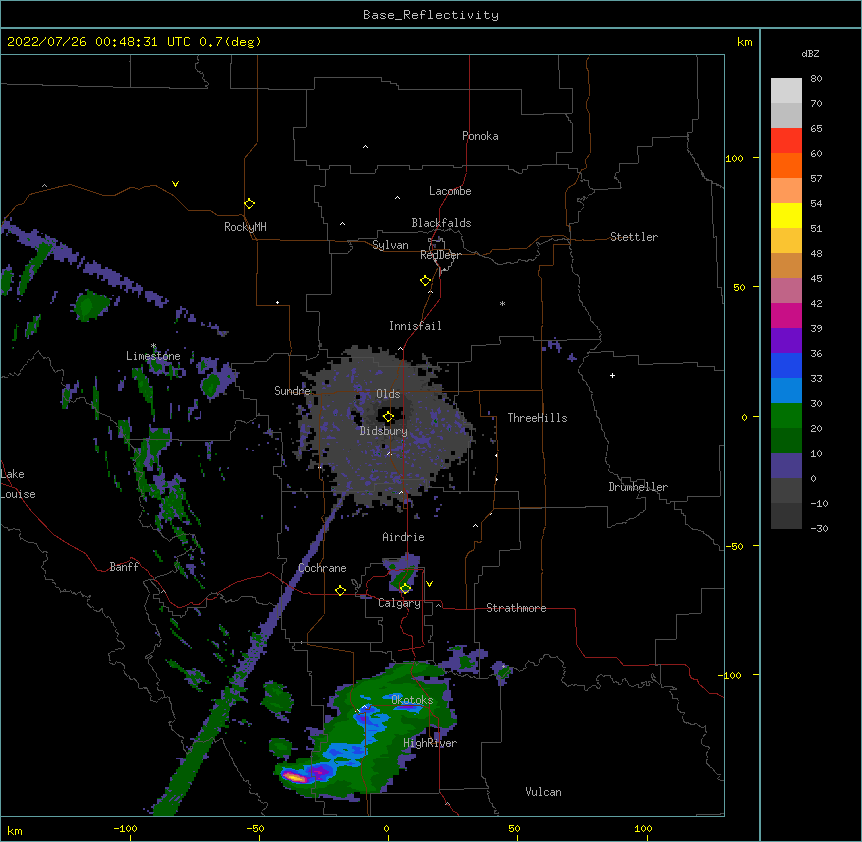Click the Blackfalds city label
Viewport: 862px width, 842px height.
tap(441, 223)
